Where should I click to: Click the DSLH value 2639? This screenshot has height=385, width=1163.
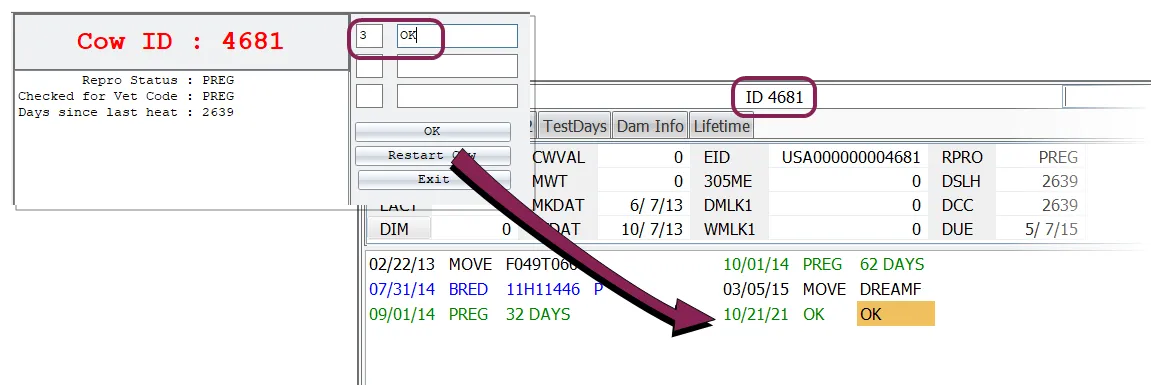tap(1059, 181)
